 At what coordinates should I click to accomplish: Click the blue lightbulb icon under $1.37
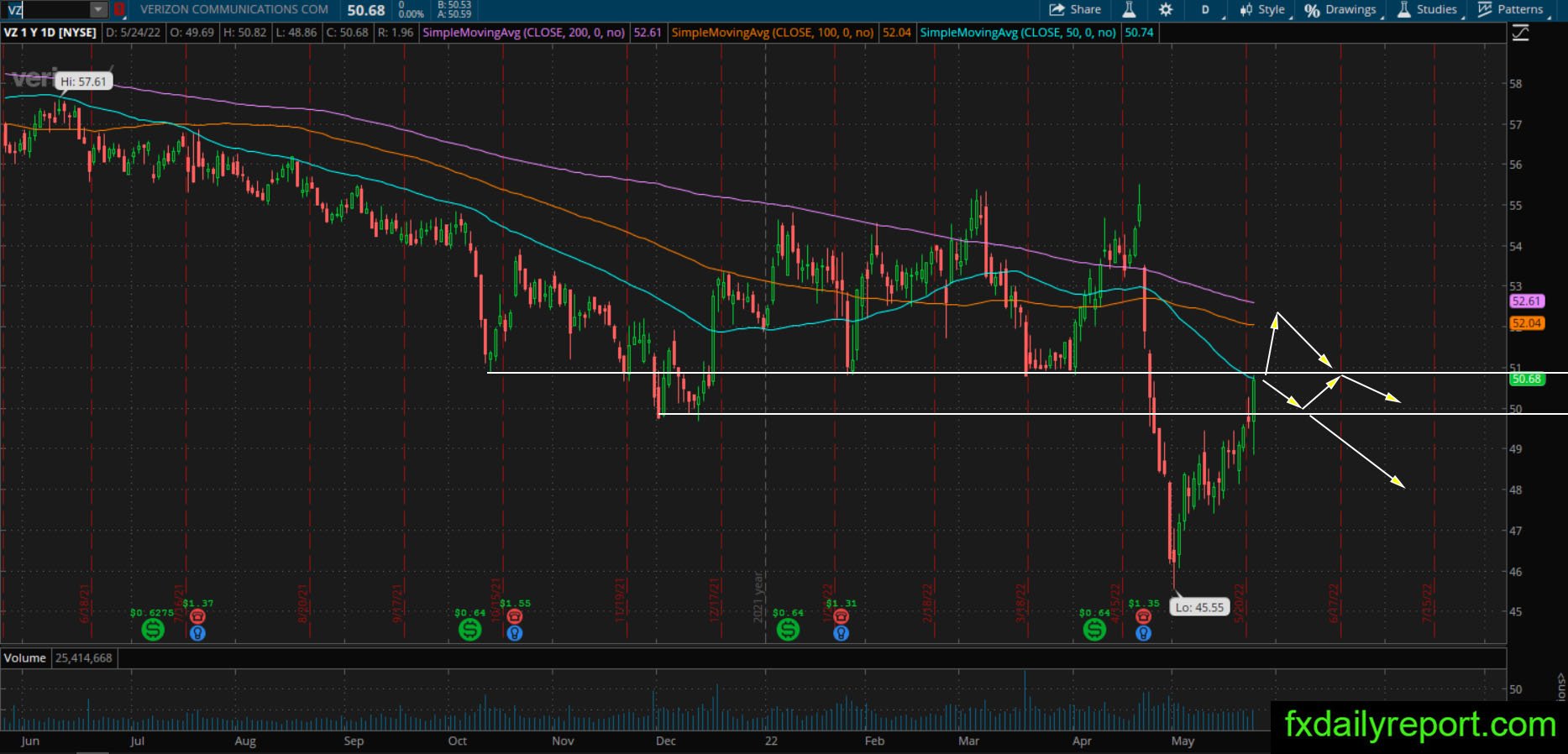coord(197,633)
